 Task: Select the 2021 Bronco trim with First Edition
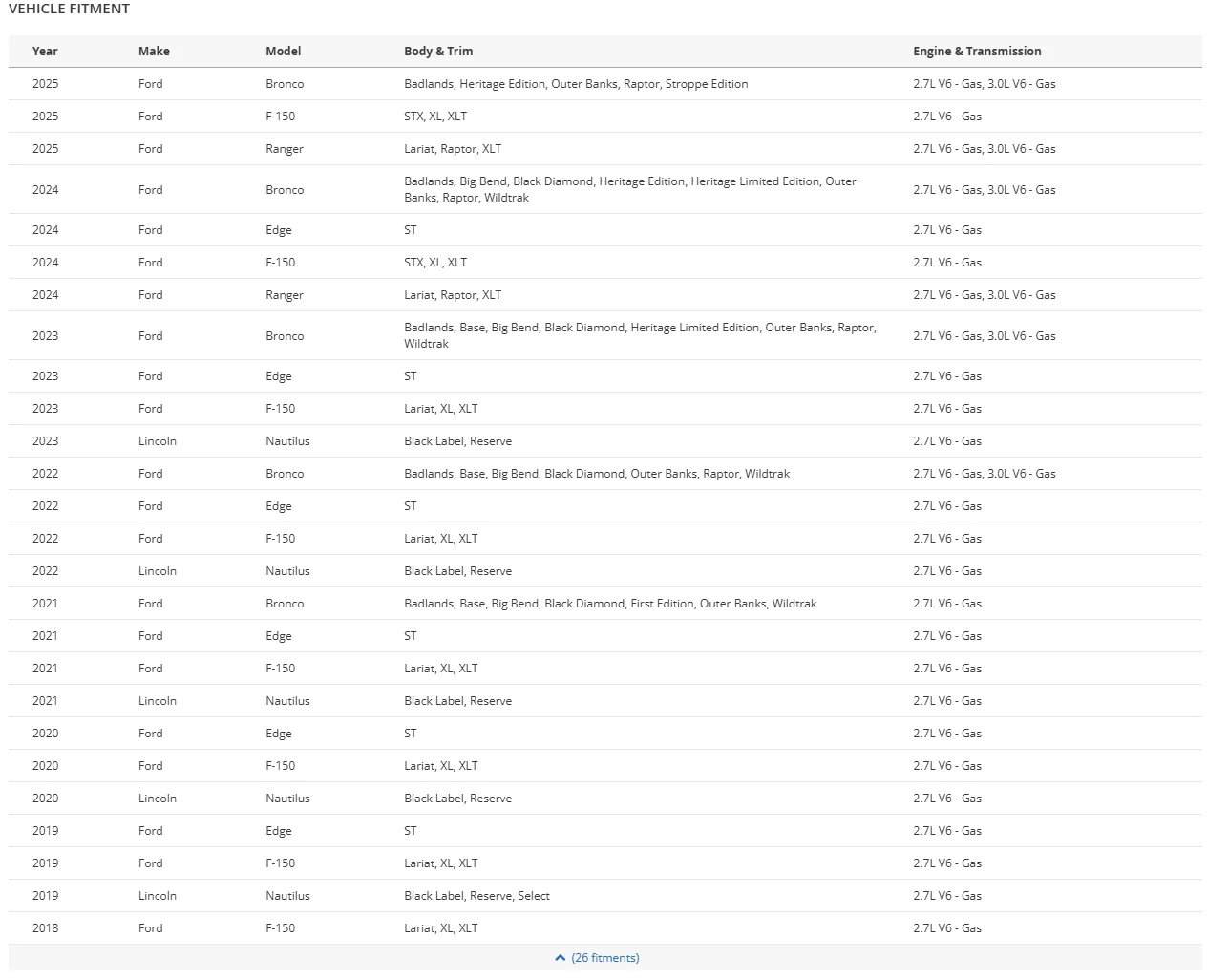610,604
